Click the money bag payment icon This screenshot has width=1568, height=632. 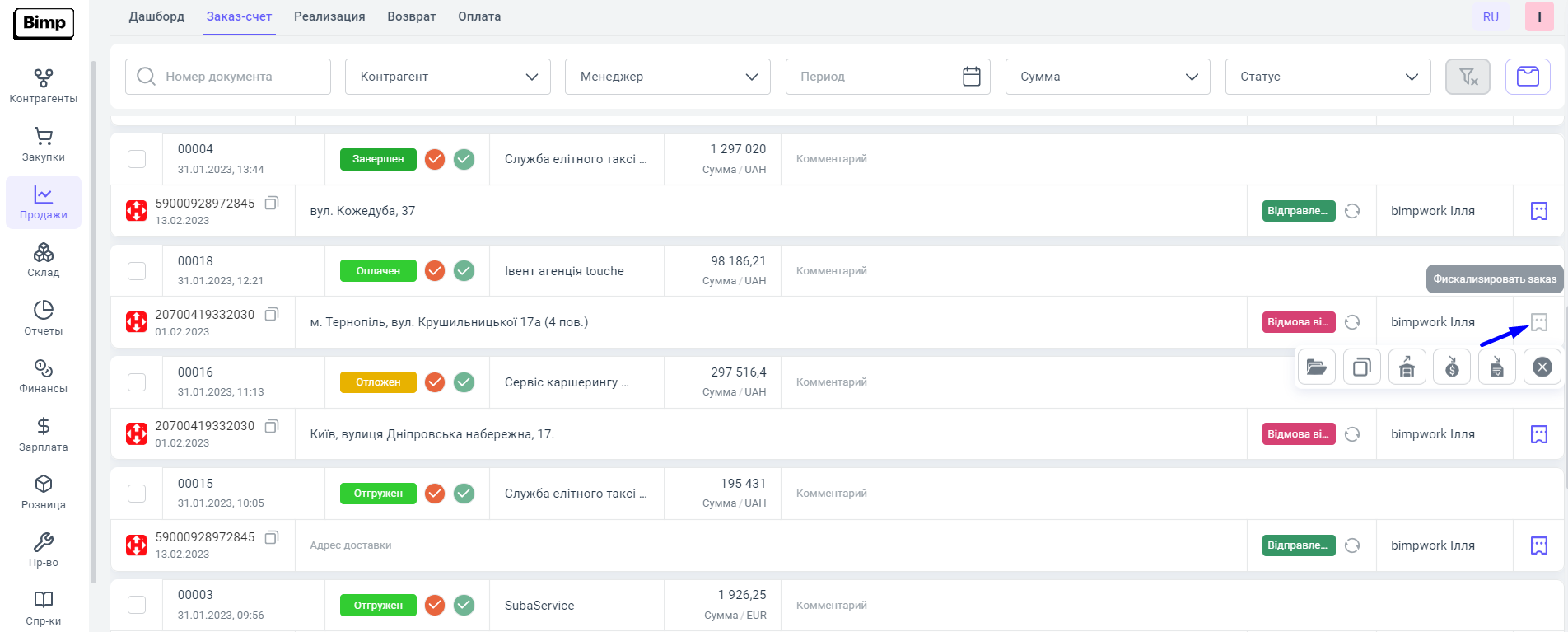[1452, 367]
